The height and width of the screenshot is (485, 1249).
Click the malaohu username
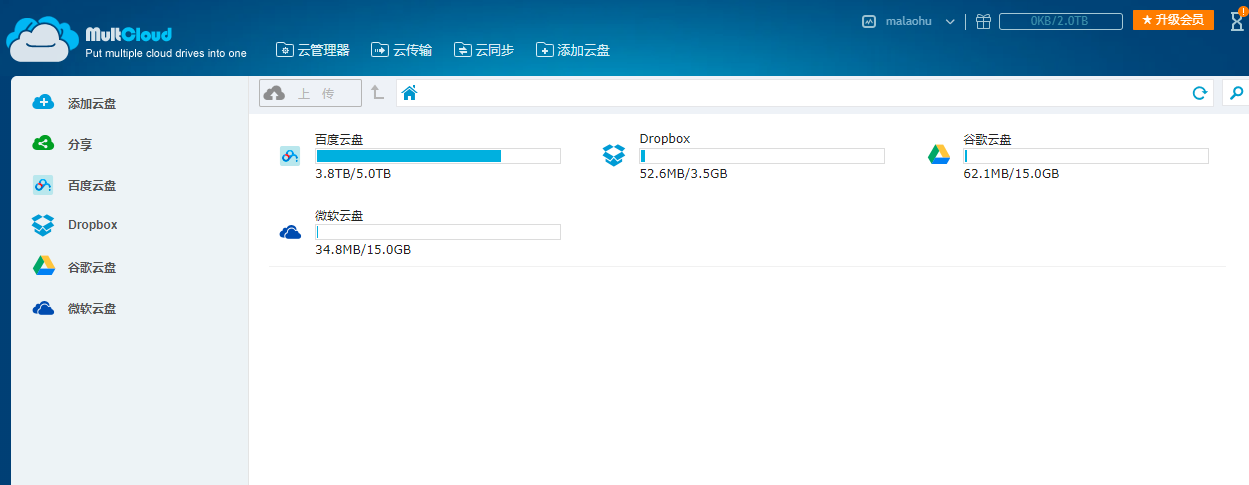(909, 21)
